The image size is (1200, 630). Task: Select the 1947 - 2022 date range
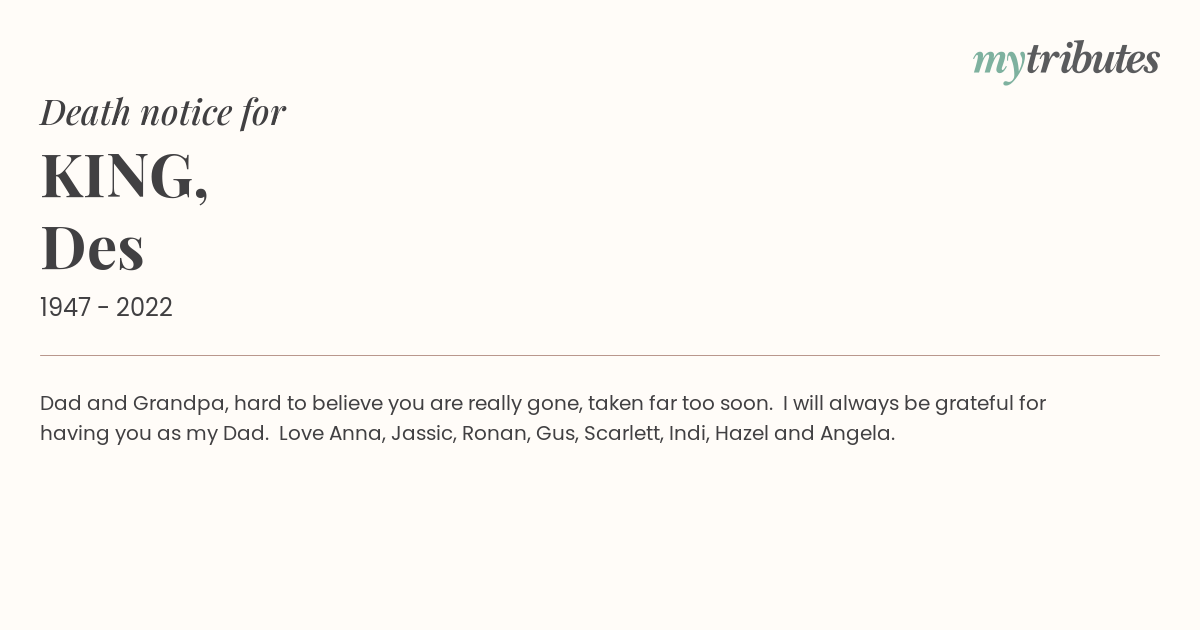[106, 308]
